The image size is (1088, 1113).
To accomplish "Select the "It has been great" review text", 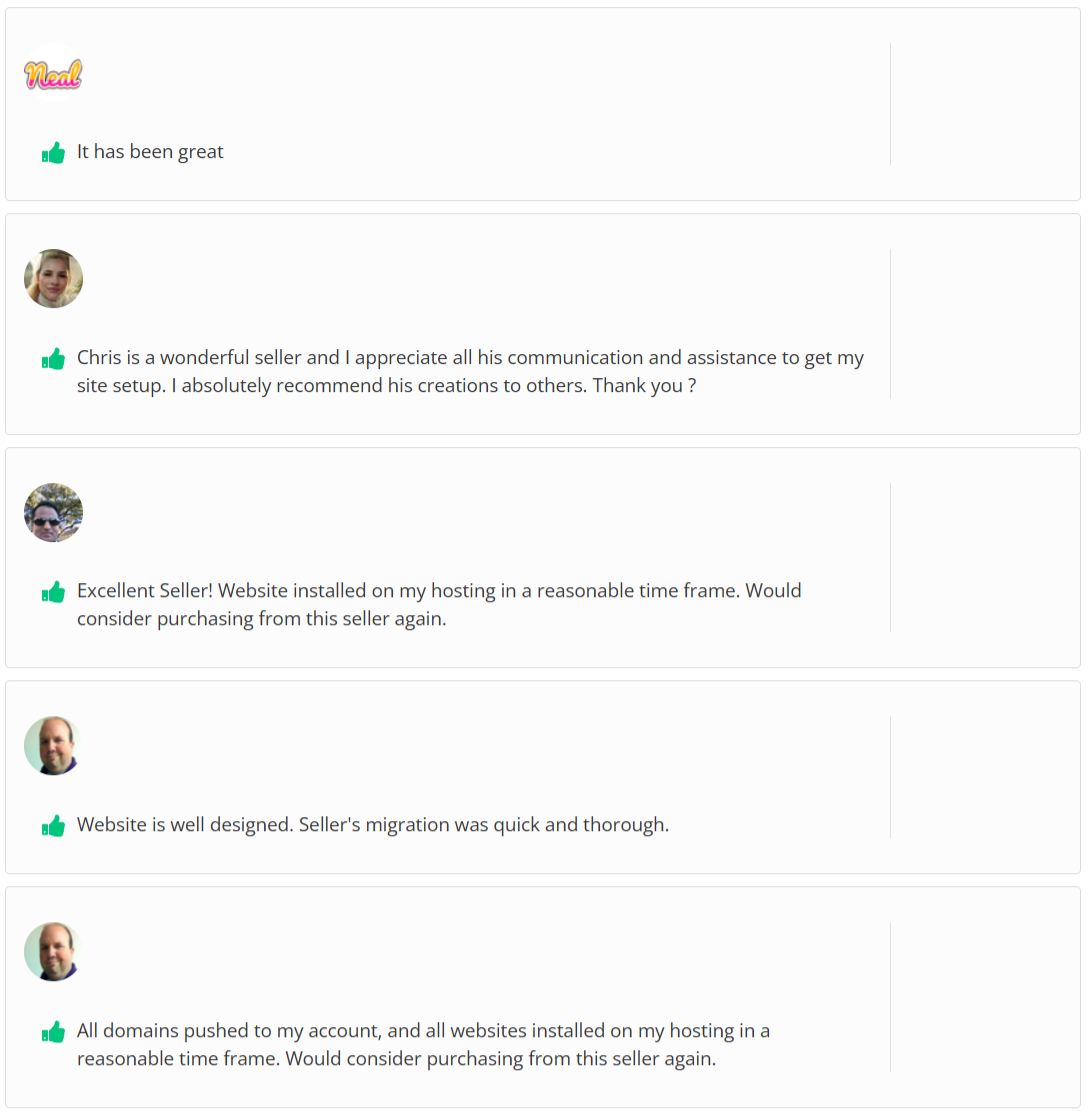I will coord(150,152).
